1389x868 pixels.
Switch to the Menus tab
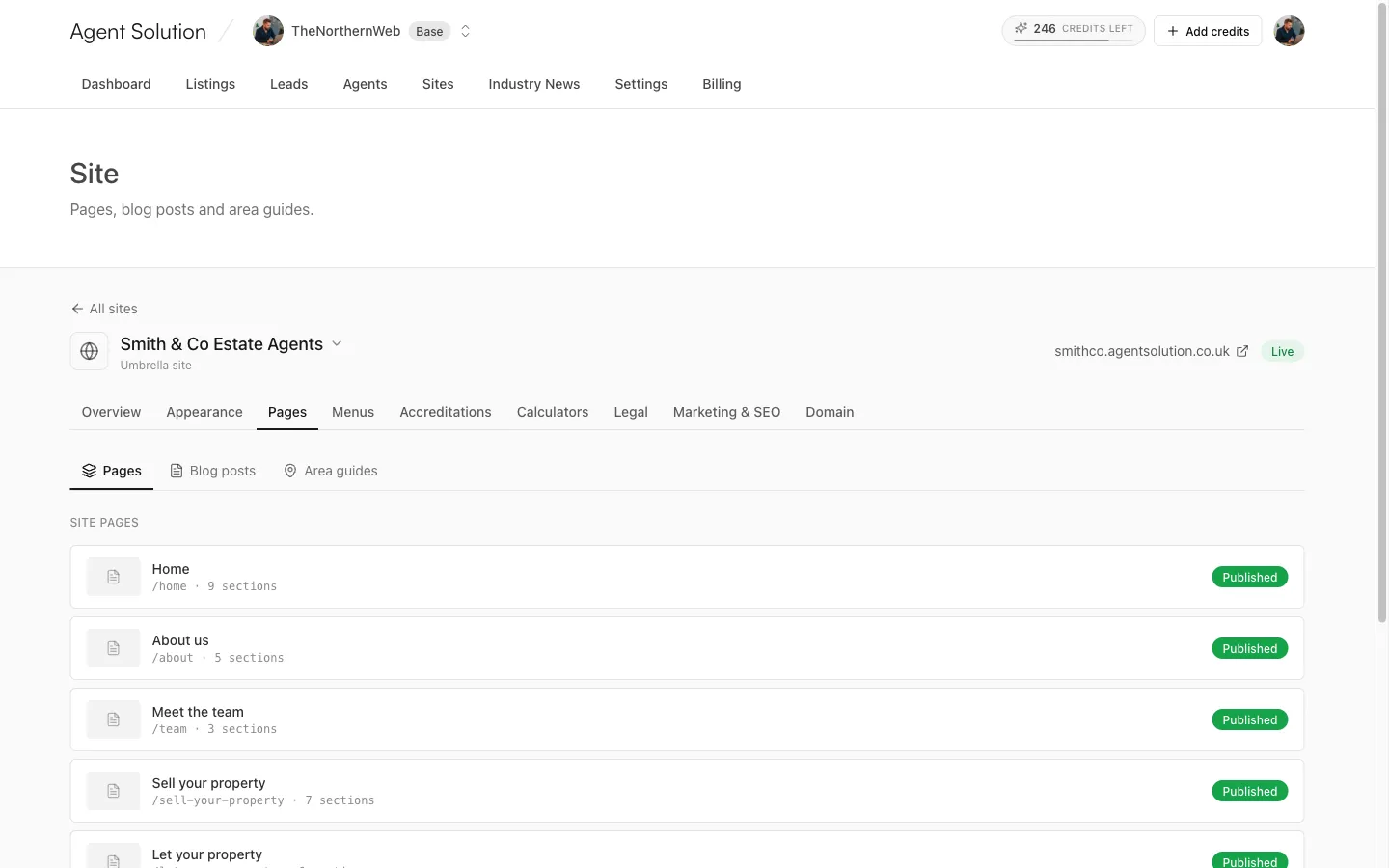coord(353,412)
